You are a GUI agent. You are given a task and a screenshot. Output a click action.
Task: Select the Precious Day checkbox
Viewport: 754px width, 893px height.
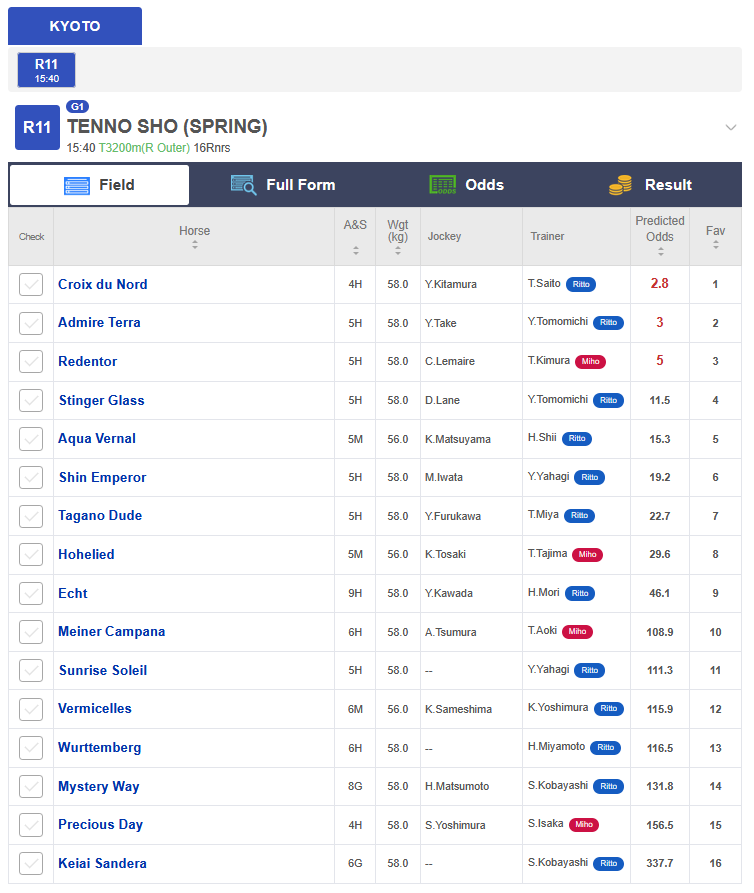(x=31, y=825)
